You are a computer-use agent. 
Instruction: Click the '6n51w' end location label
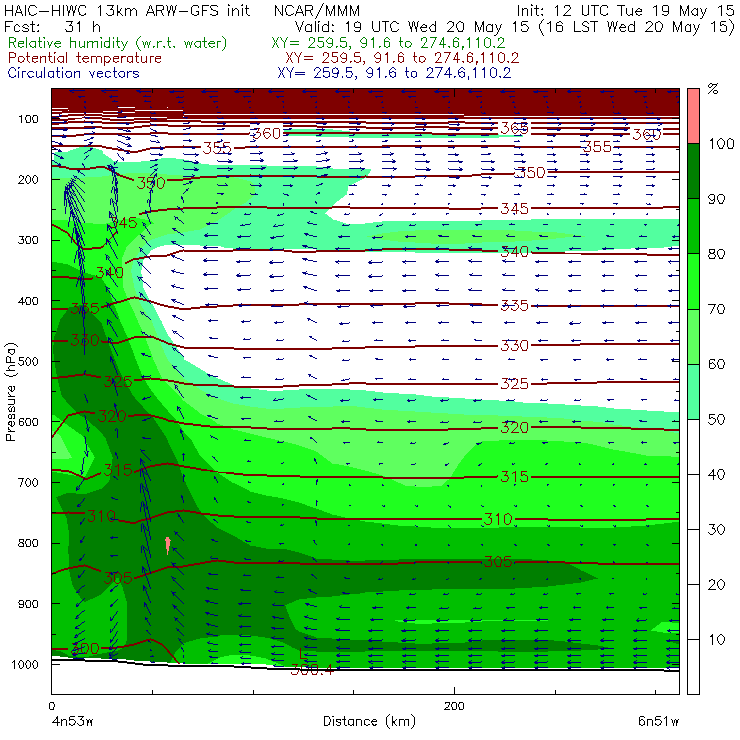tap(658, 721)
